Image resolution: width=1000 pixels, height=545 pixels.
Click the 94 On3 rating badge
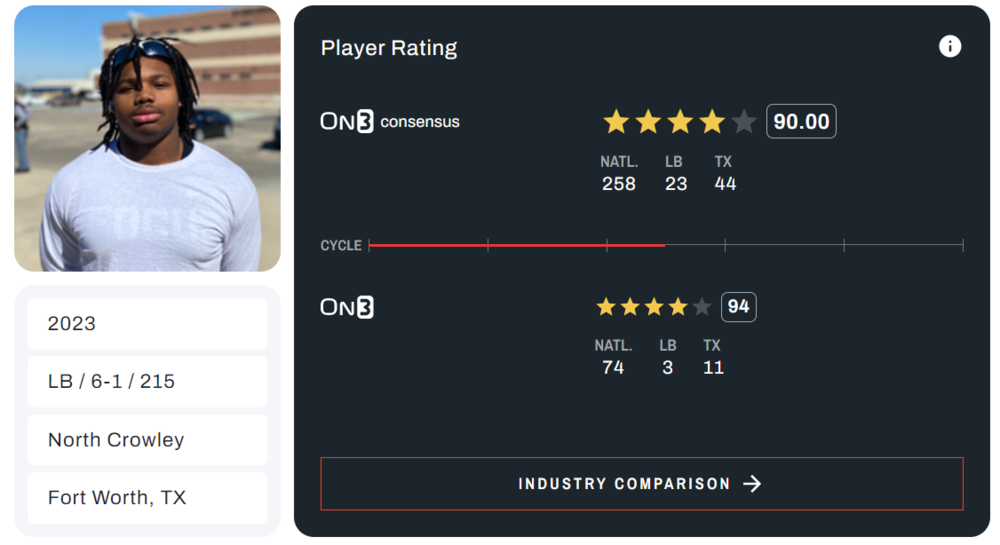[738, 307]
